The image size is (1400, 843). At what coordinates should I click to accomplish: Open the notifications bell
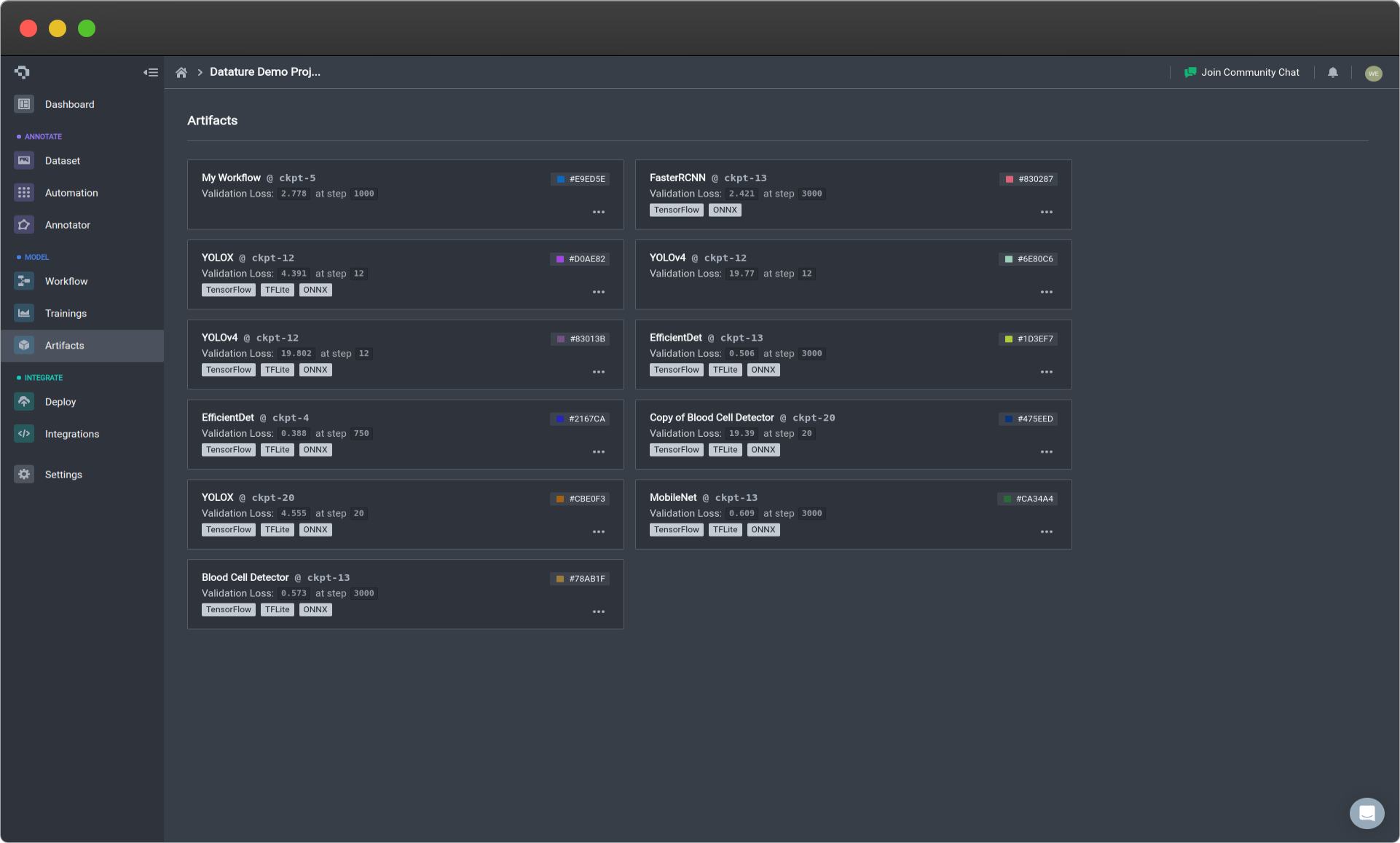(x=1333, y=72)
